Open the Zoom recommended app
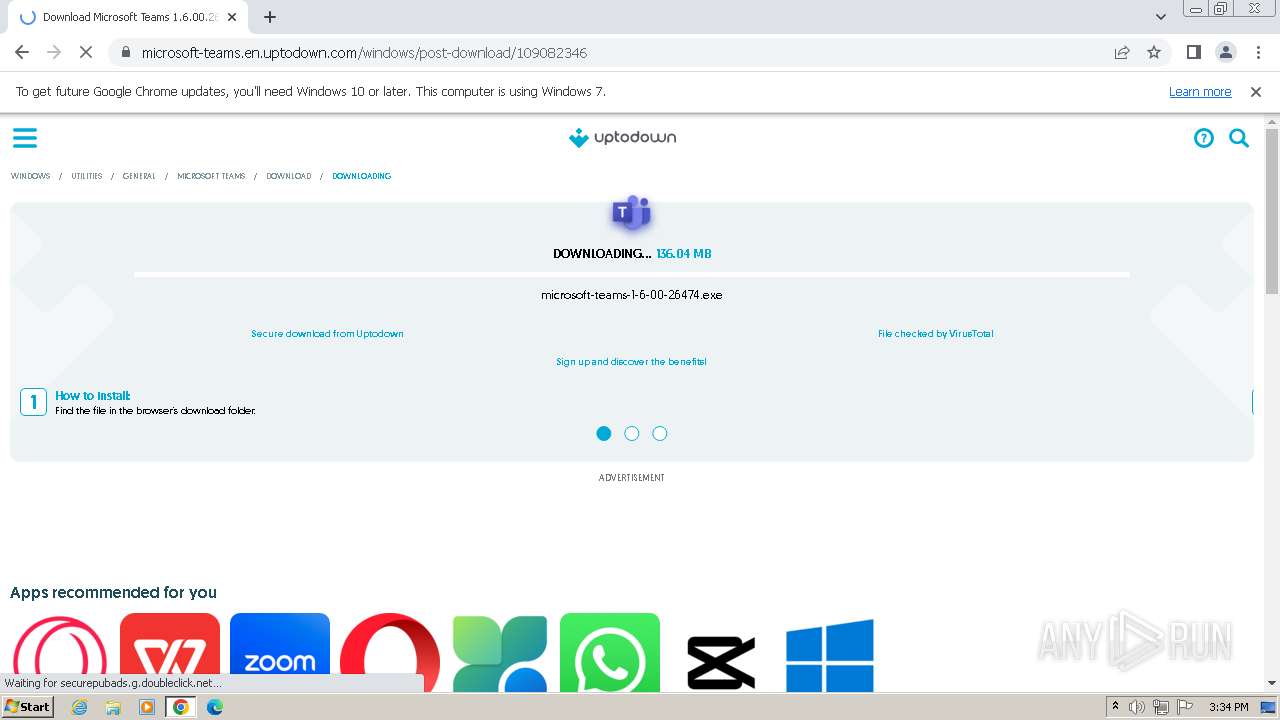Viewport: 1280px width, 720px height. [x=280, y=652]
